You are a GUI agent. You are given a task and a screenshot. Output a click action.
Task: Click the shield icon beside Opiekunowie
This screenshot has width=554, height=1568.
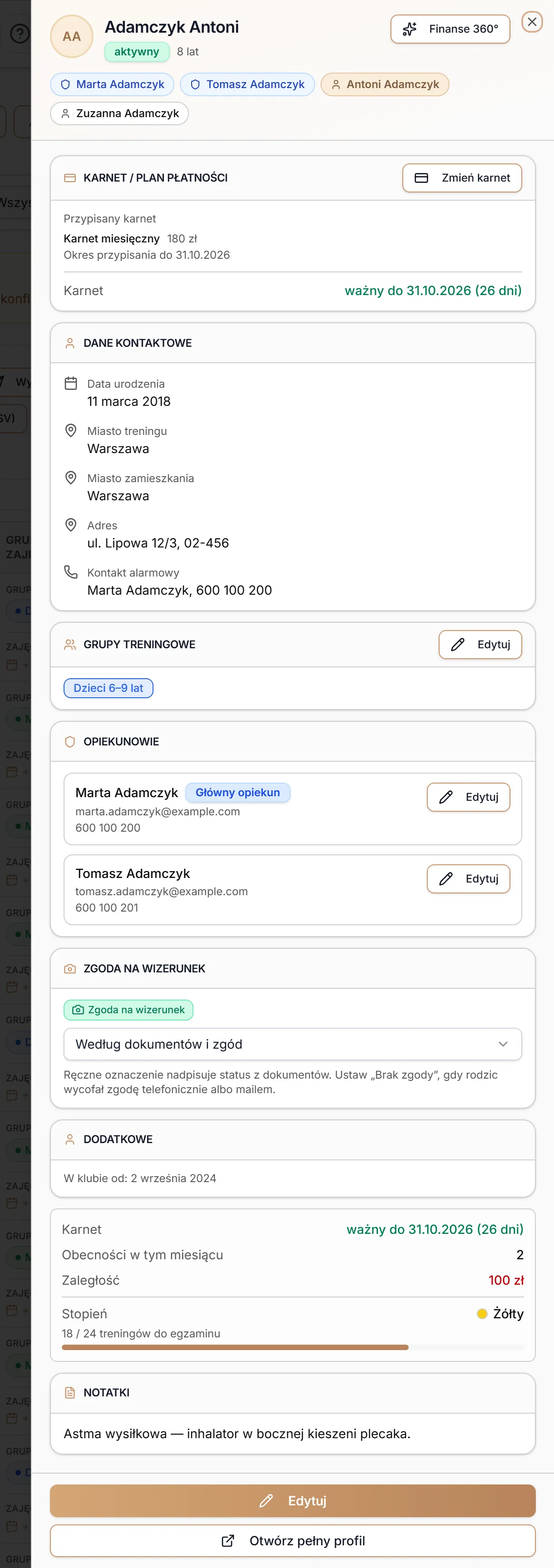tap(70, 742)
